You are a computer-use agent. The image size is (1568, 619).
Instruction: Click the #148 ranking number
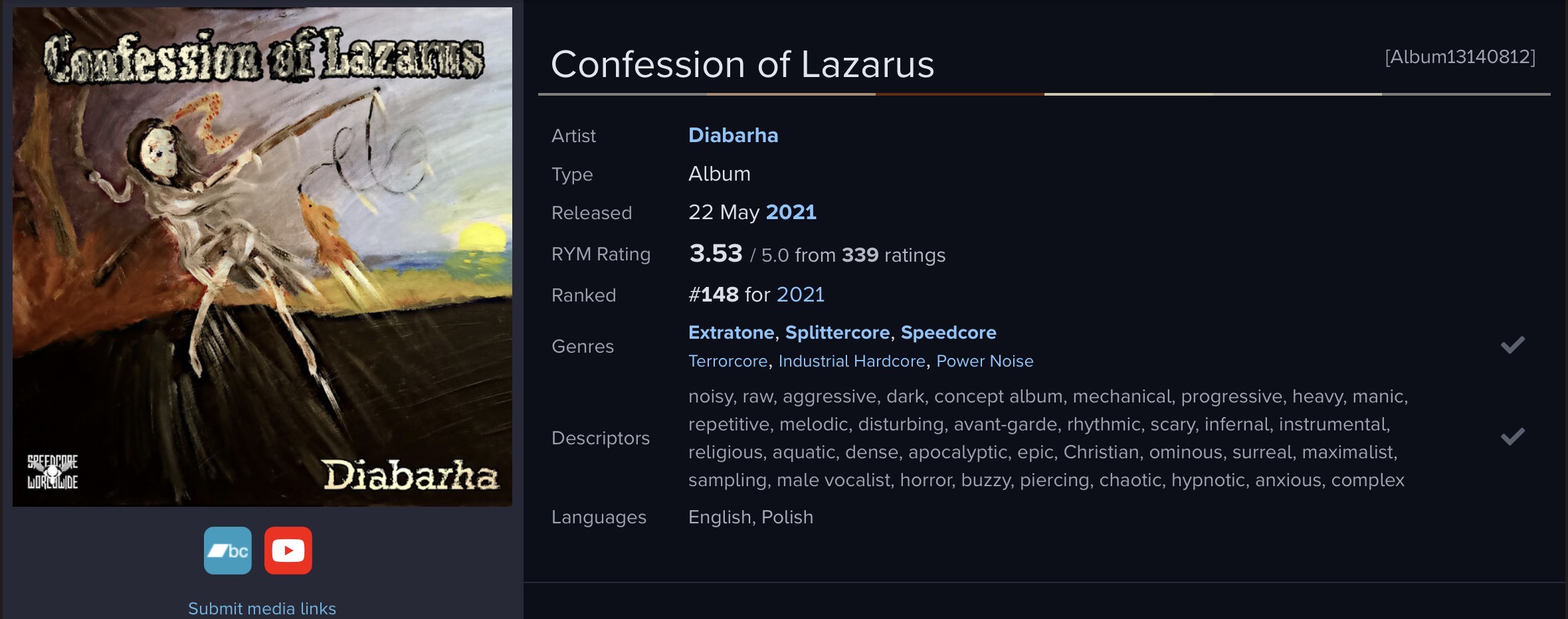[714, 295]
